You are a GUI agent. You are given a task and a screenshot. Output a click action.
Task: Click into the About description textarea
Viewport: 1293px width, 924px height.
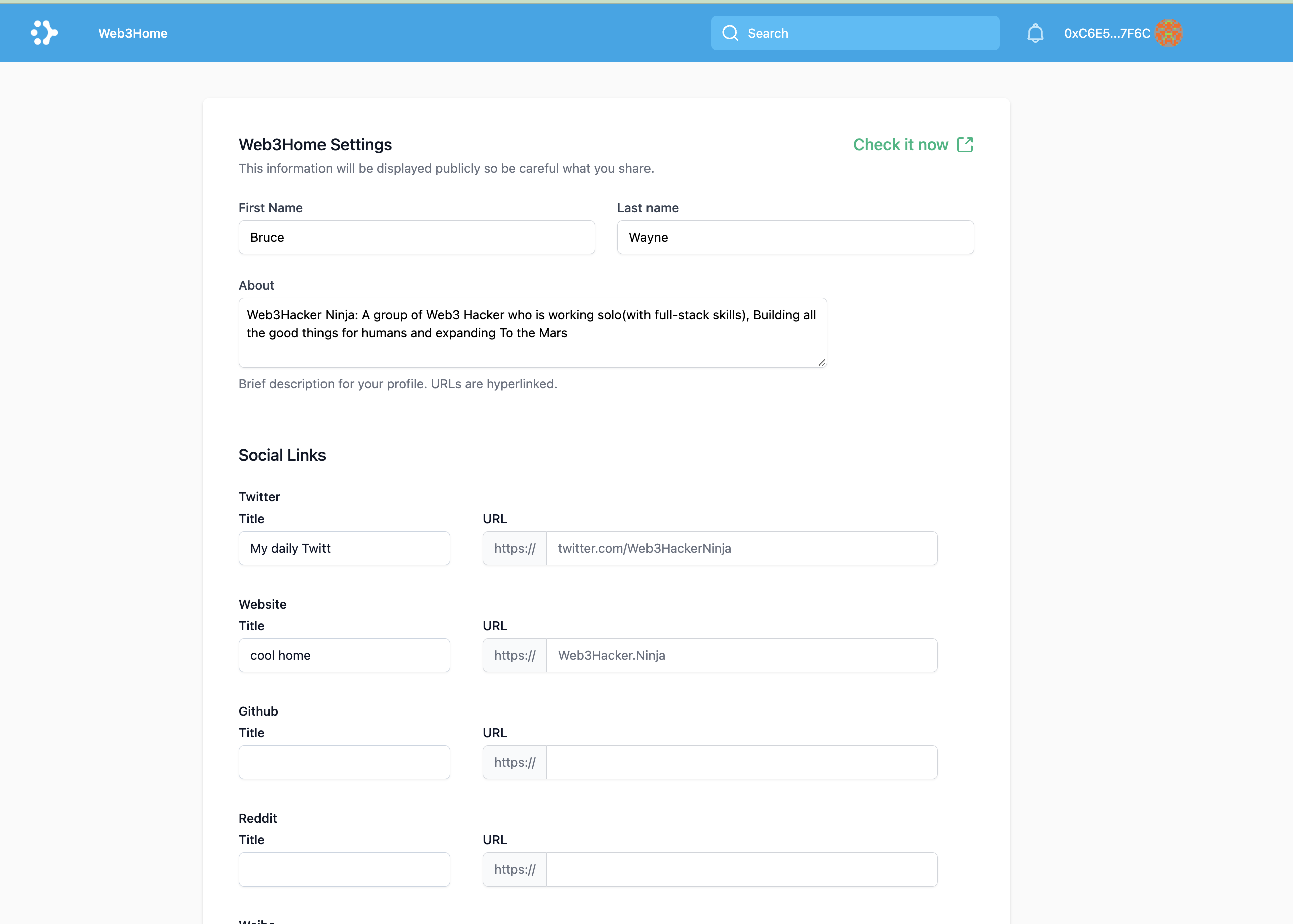(532, 332)
